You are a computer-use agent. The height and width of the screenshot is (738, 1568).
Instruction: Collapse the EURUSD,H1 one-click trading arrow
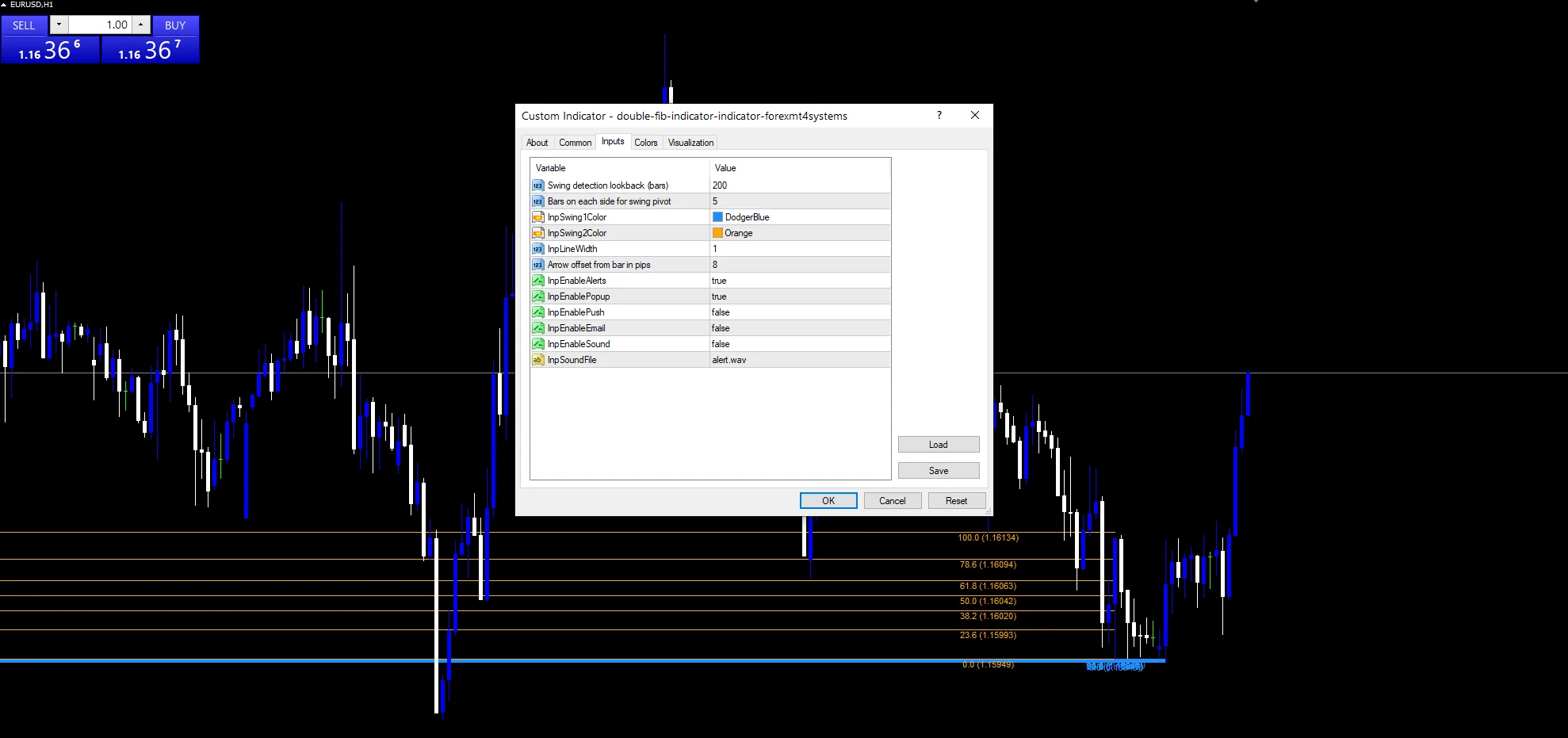pyautogui.click(x=4, y=5)
